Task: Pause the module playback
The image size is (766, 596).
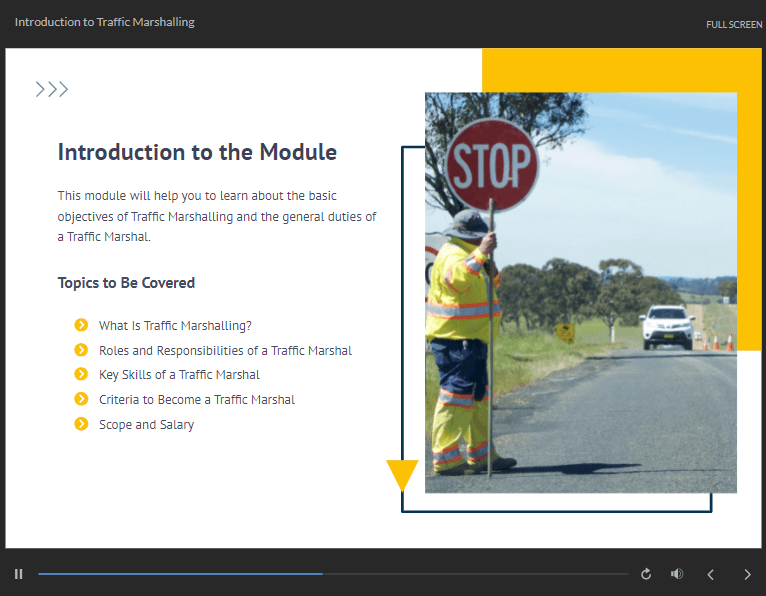Action: coord(18,574)
